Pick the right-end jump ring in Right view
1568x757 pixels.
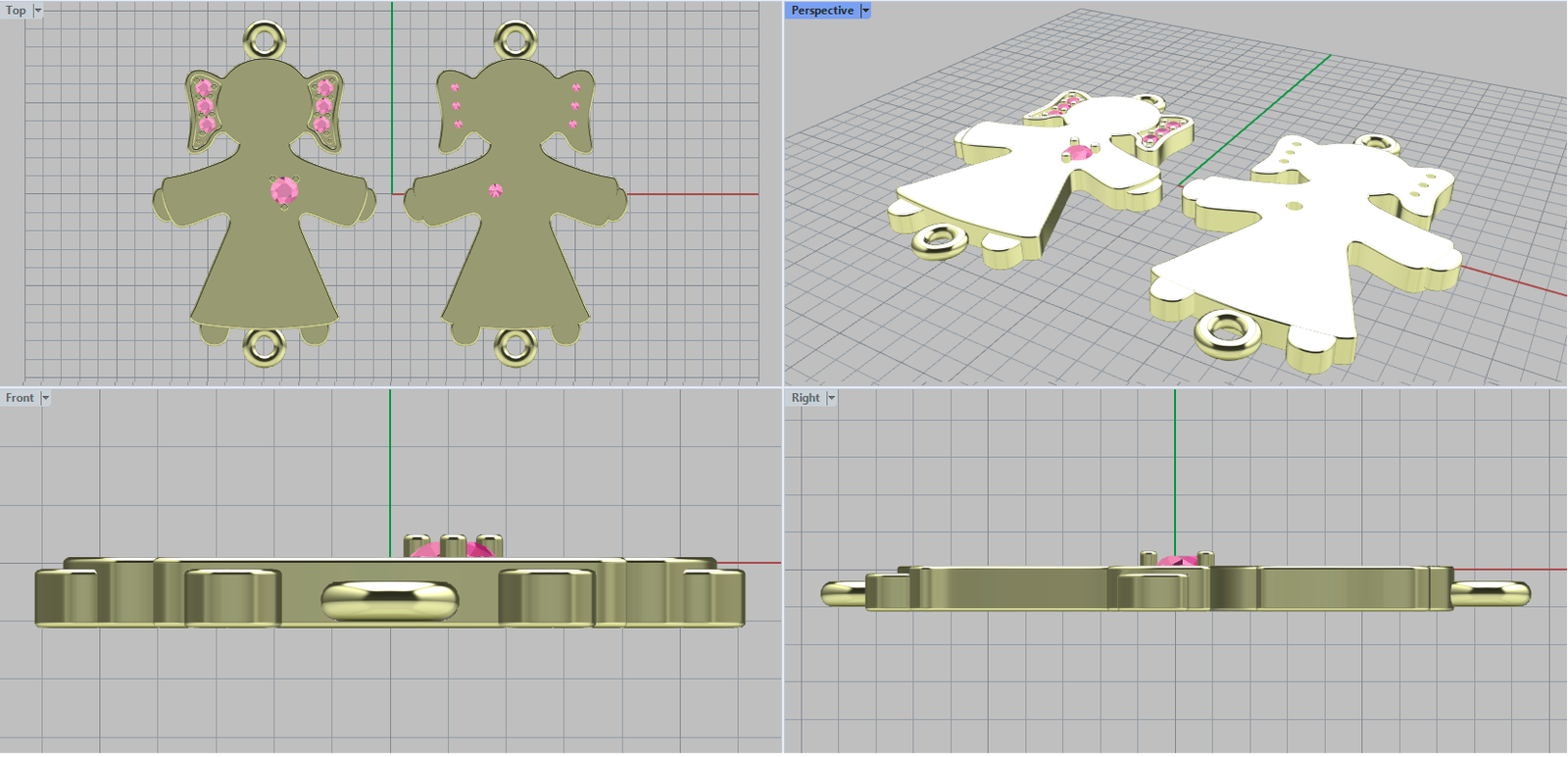[x=1492, y=592]
